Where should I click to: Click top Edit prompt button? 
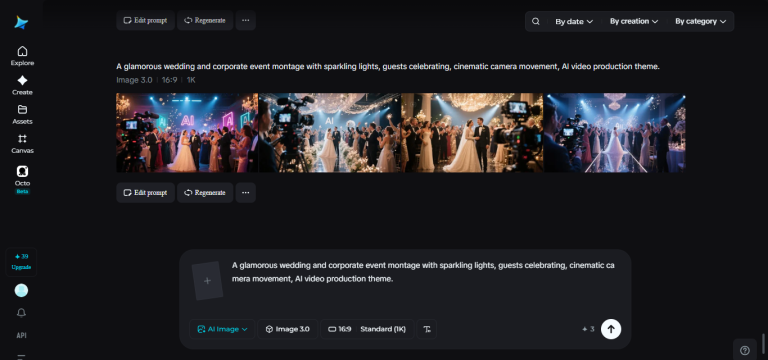(x=145, y=21)
